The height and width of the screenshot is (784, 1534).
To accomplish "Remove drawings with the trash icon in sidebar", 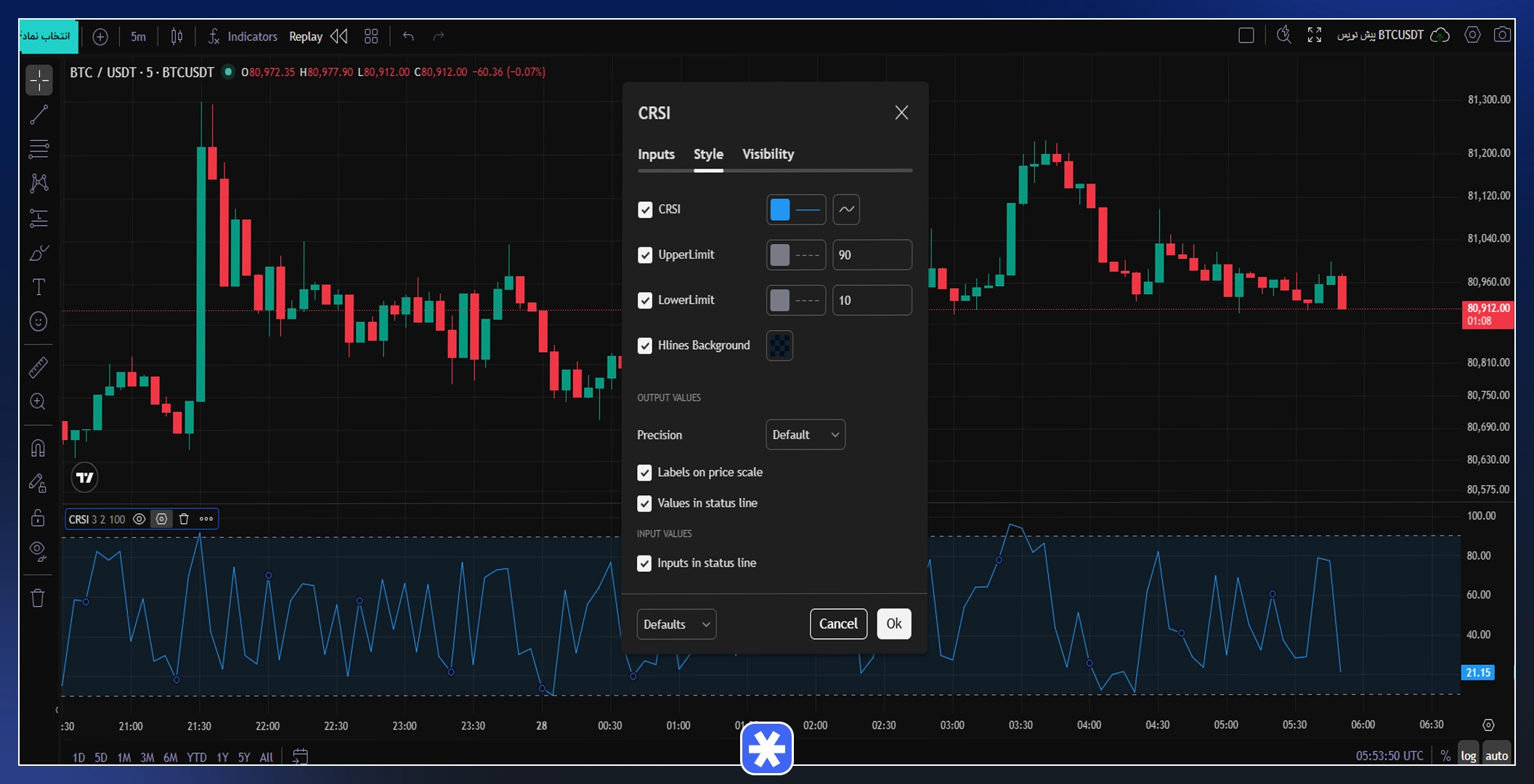I will coord(39,598).
